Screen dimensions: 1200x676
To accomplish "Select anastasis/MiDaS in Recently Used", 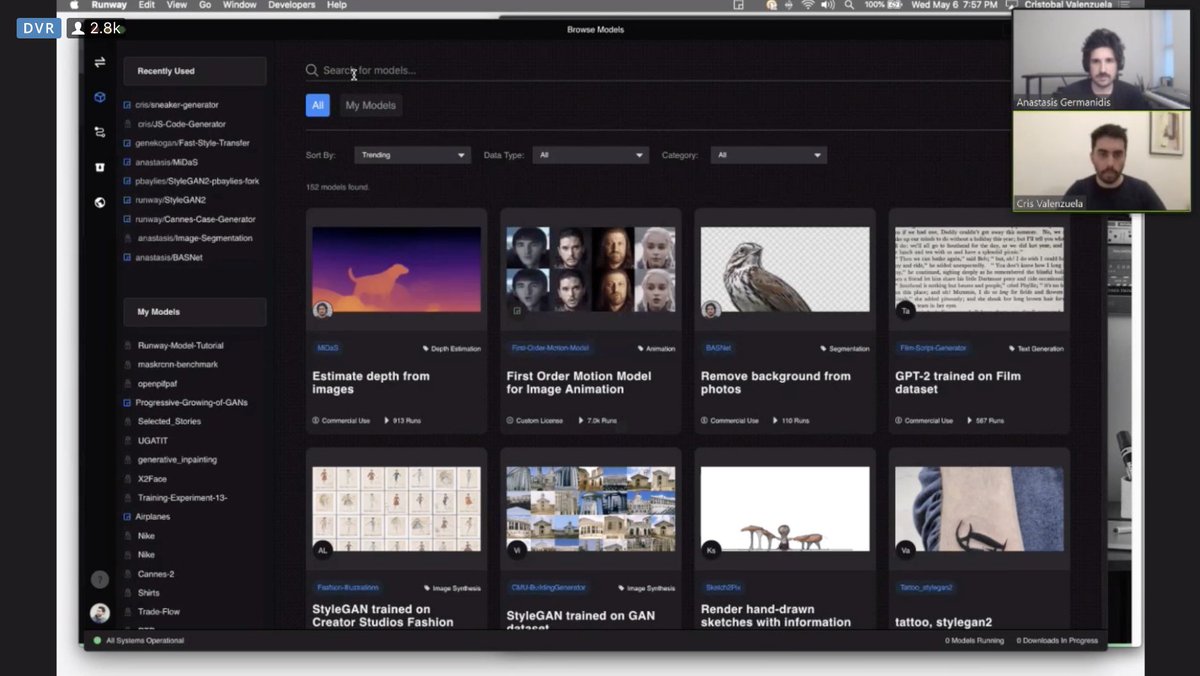I will (x=165, y=162).
